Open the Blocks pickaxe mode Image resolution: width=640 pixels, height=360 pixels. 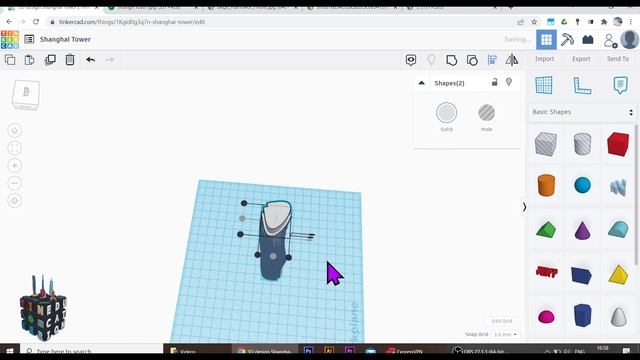tap(567, 40)
